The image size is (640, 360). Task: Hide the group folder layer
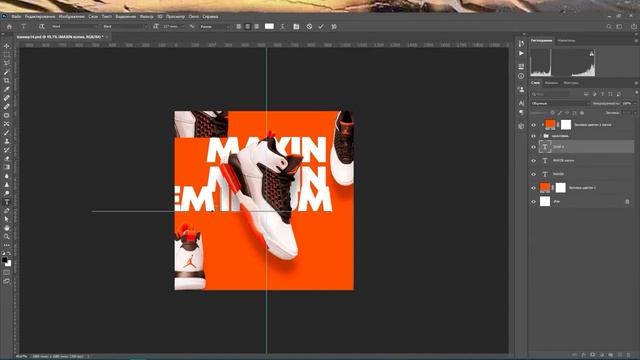point(533,136)
